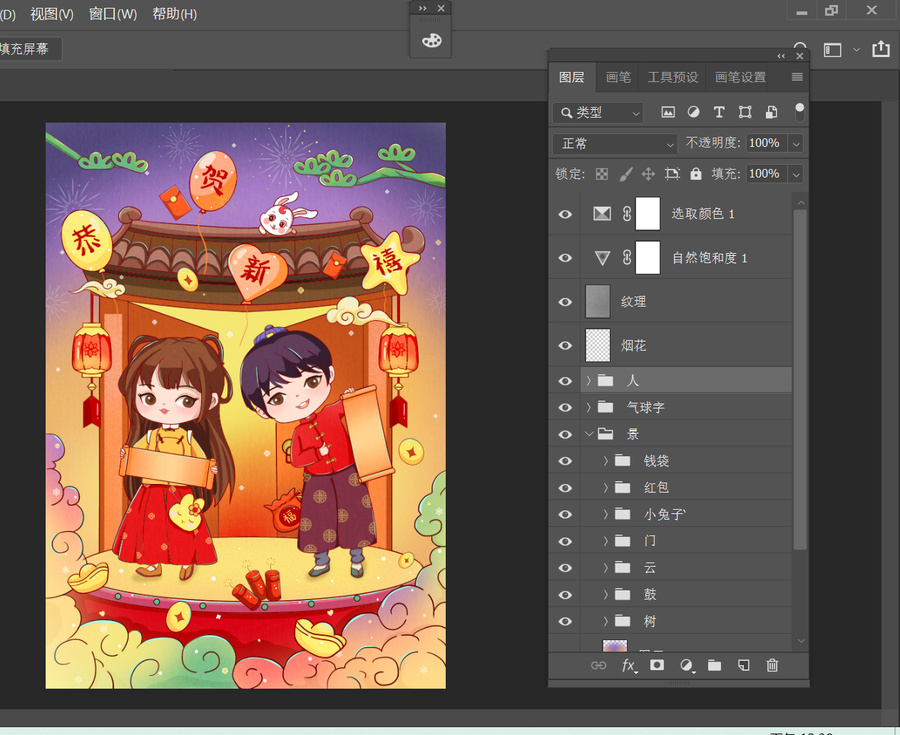
Task: Lock layer position icon
Action: [x=648, y=174]
